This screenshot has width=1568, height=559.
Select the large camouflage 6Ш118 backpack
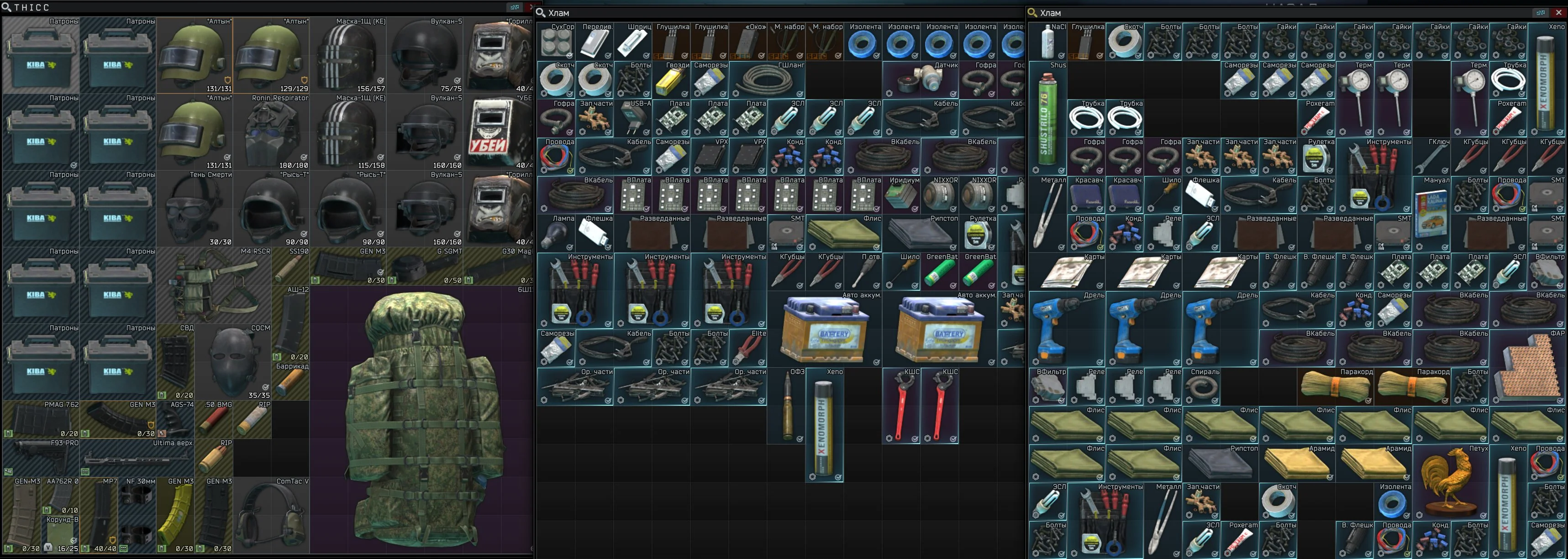pos(422,420)
